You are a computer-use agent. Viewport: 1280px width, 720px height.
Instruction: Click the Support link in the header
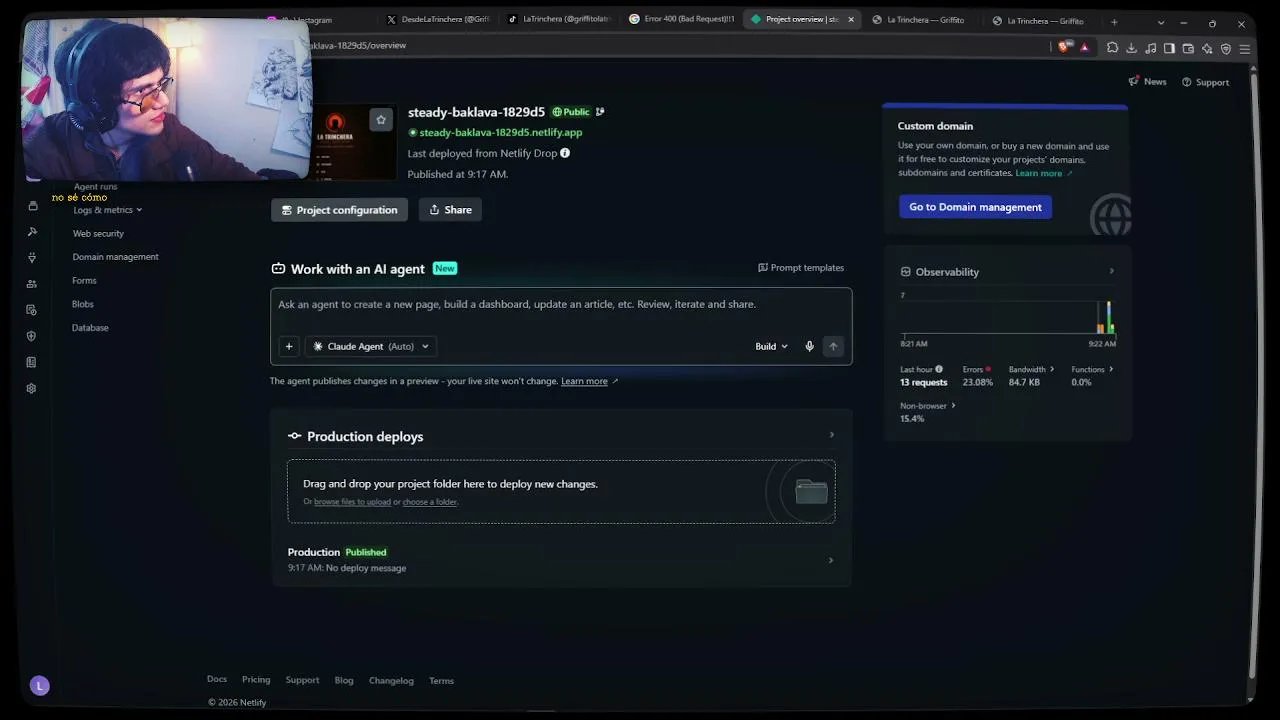(1205, 82)
